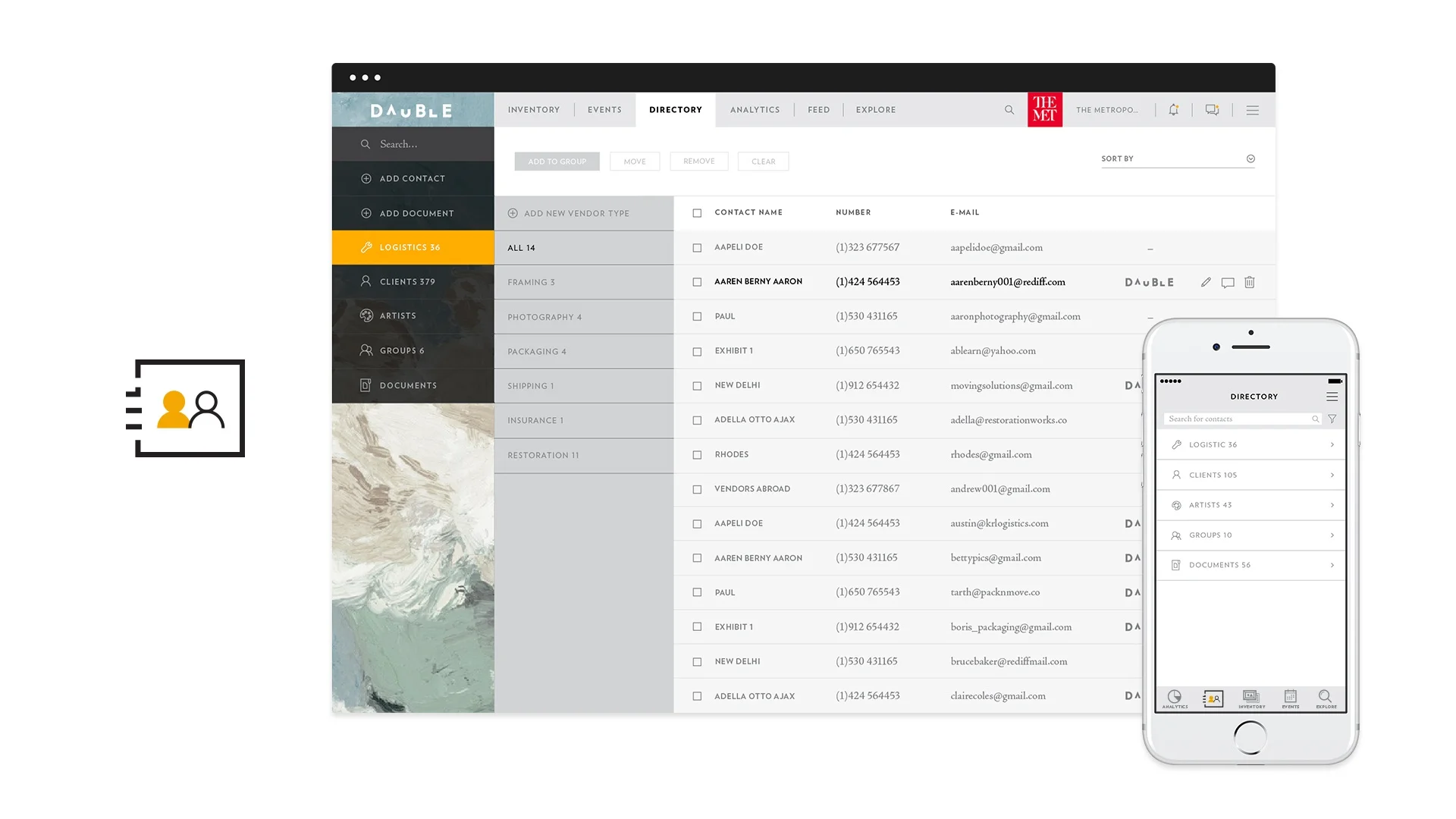
Task: Select the Restoration 11 vendor type
Action: coord(584,456)
